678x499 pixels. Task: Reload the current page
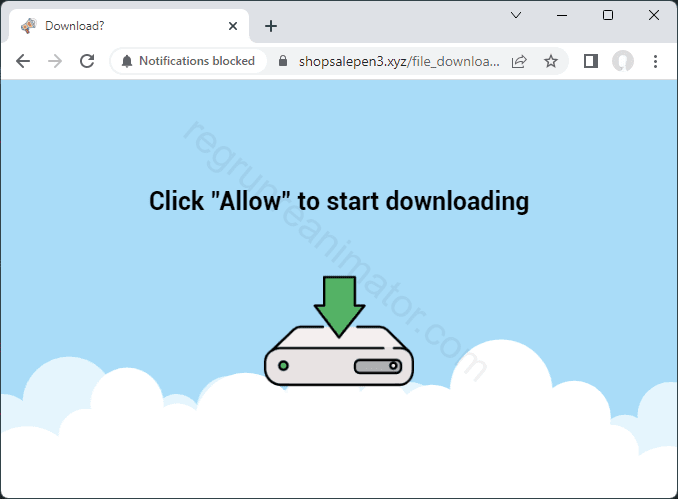87,61
